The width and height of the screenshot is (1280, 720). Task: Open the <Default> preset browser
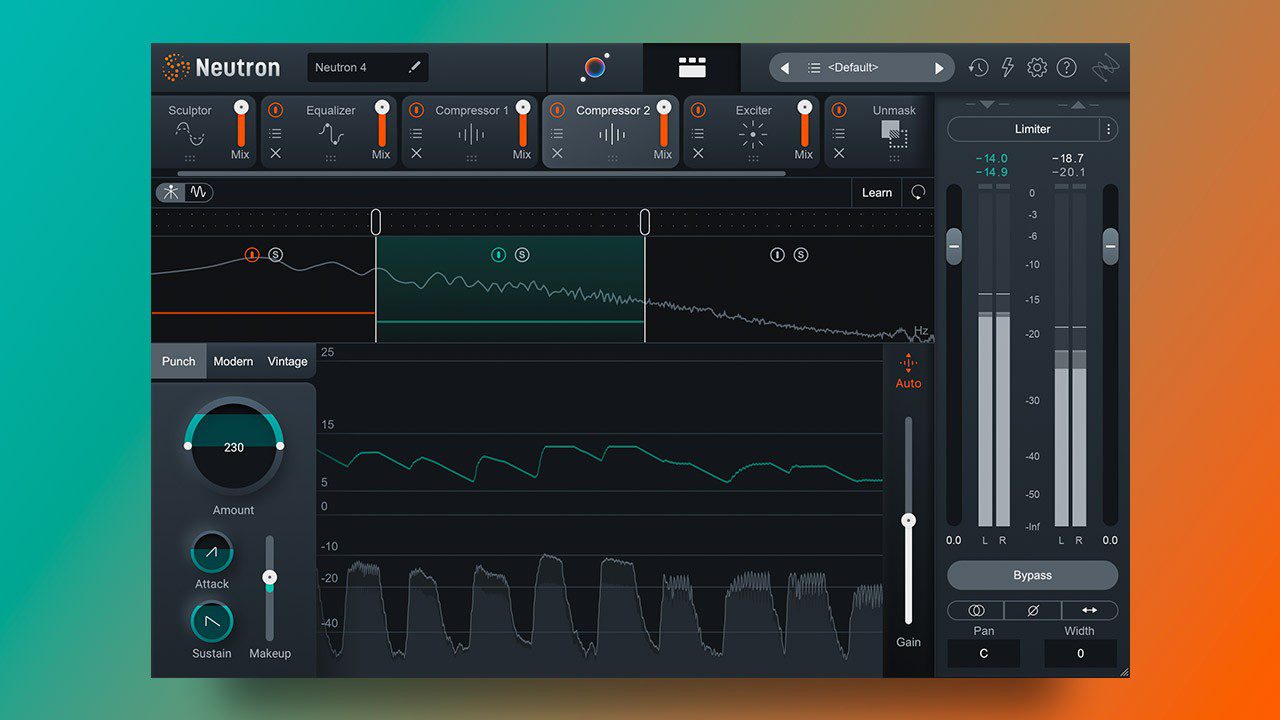point(861,68)
